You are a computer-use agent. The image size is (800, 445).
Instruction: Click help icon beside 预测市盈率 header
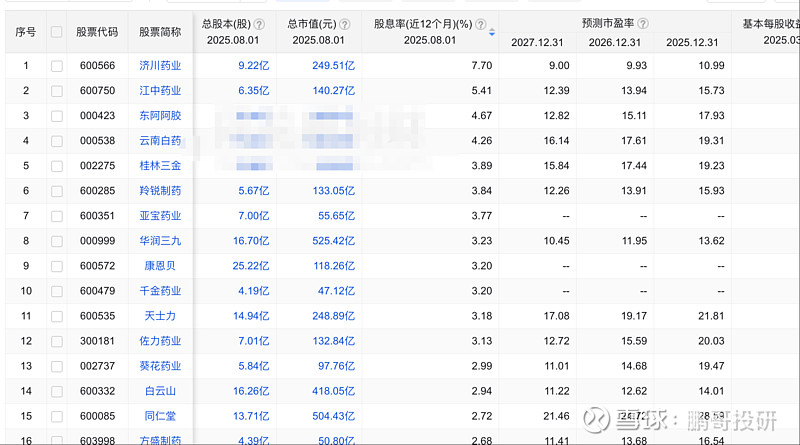click(x=643, y=23)
